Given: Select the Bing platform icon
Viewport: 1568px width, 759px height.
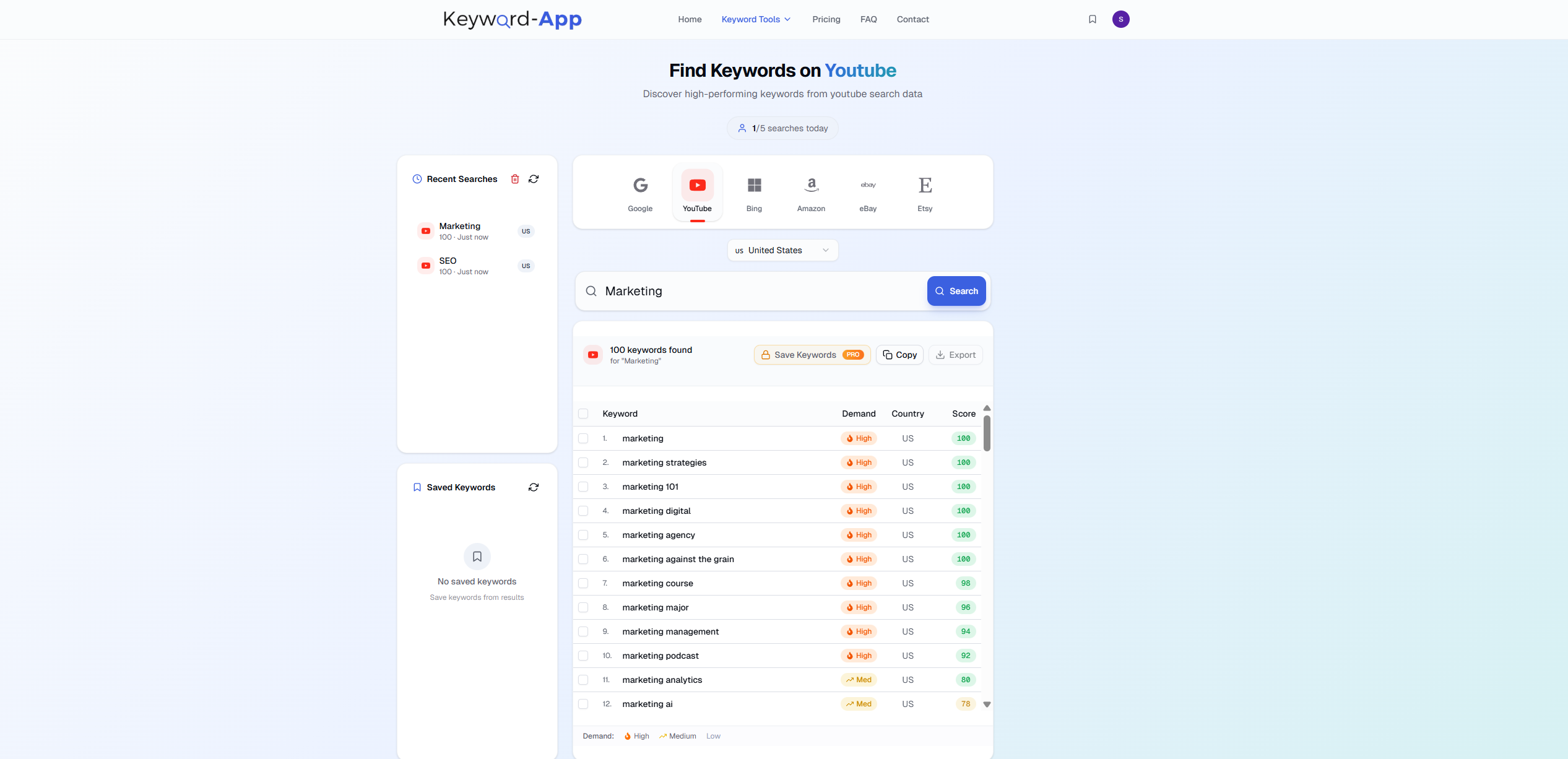Looking at the screenshot, I should [x=754, y=184].
